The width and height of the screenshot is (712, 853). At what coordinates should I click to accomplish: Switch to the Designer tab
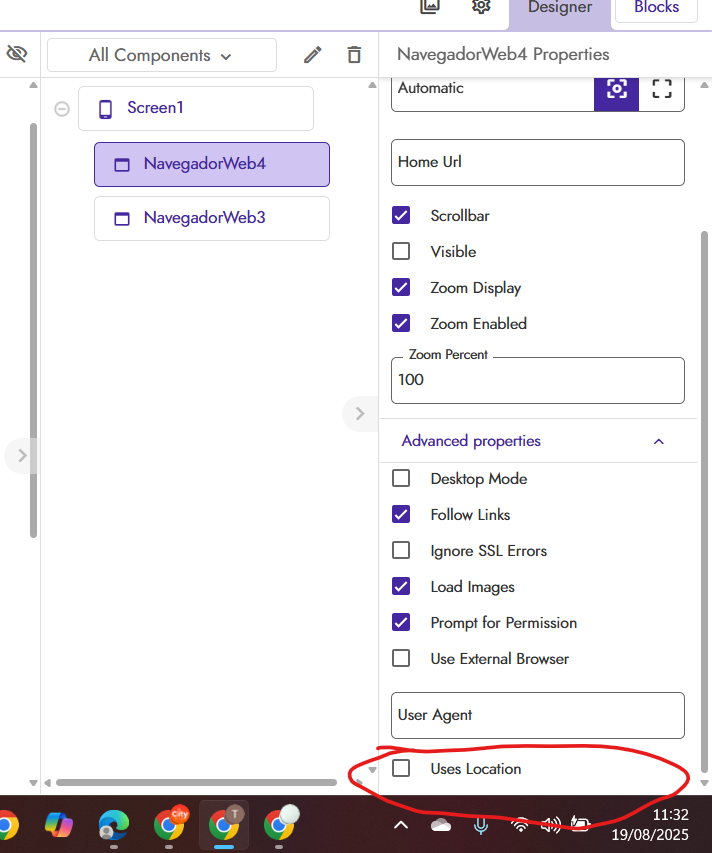click(x=560, y=8)
